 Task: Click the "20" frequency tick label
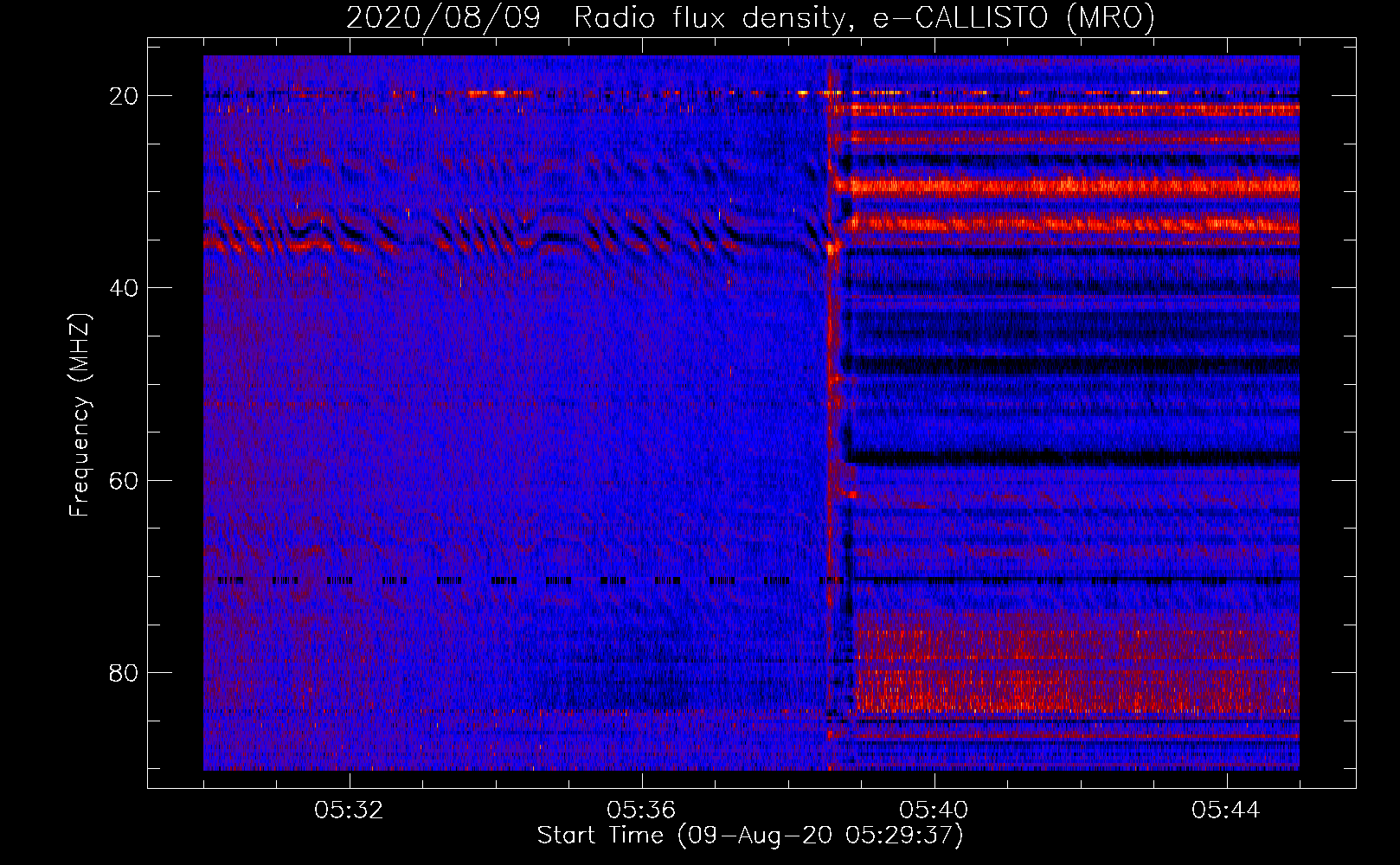[125, 96]
